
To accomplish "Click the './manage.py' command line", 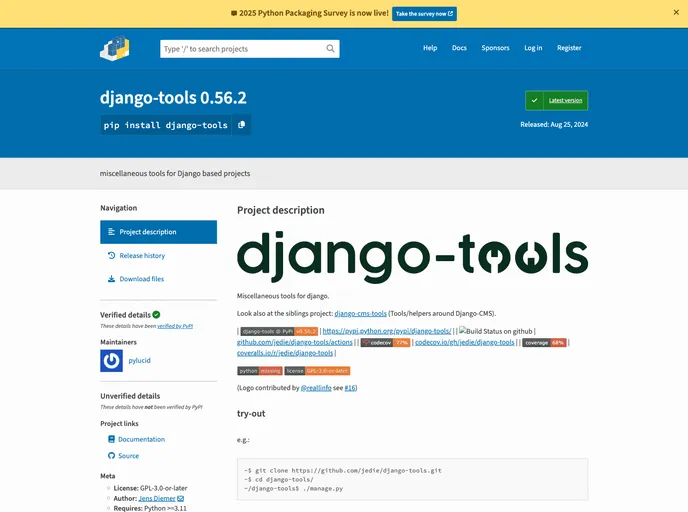I will pos(294,488).
